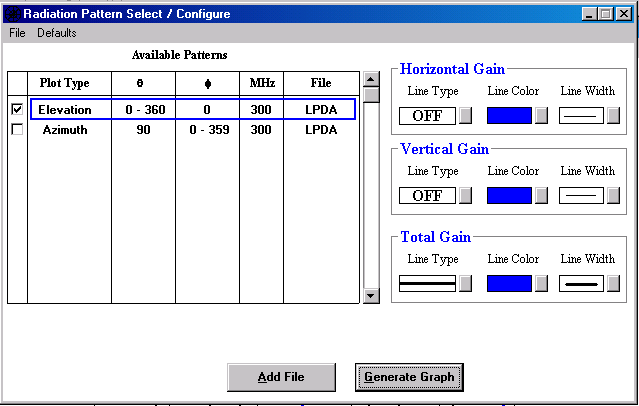Open Total Gain Line Width dropdown button
The width and height of the screenshot is (639, 406).
pyautogui.click(x=613, y=283)
